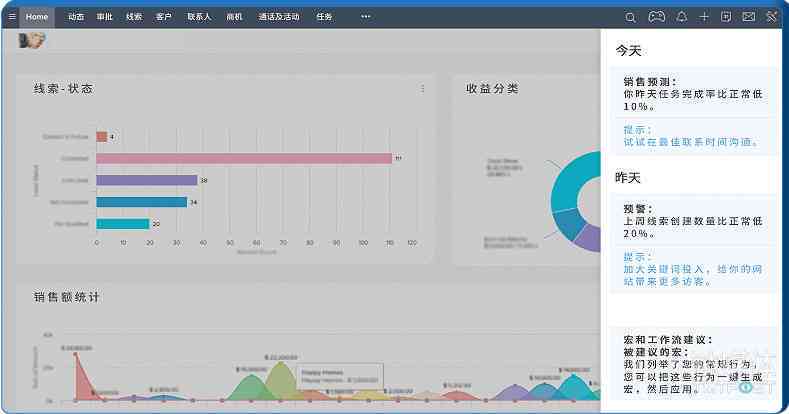Open the 审批 tab

(105, 17)
